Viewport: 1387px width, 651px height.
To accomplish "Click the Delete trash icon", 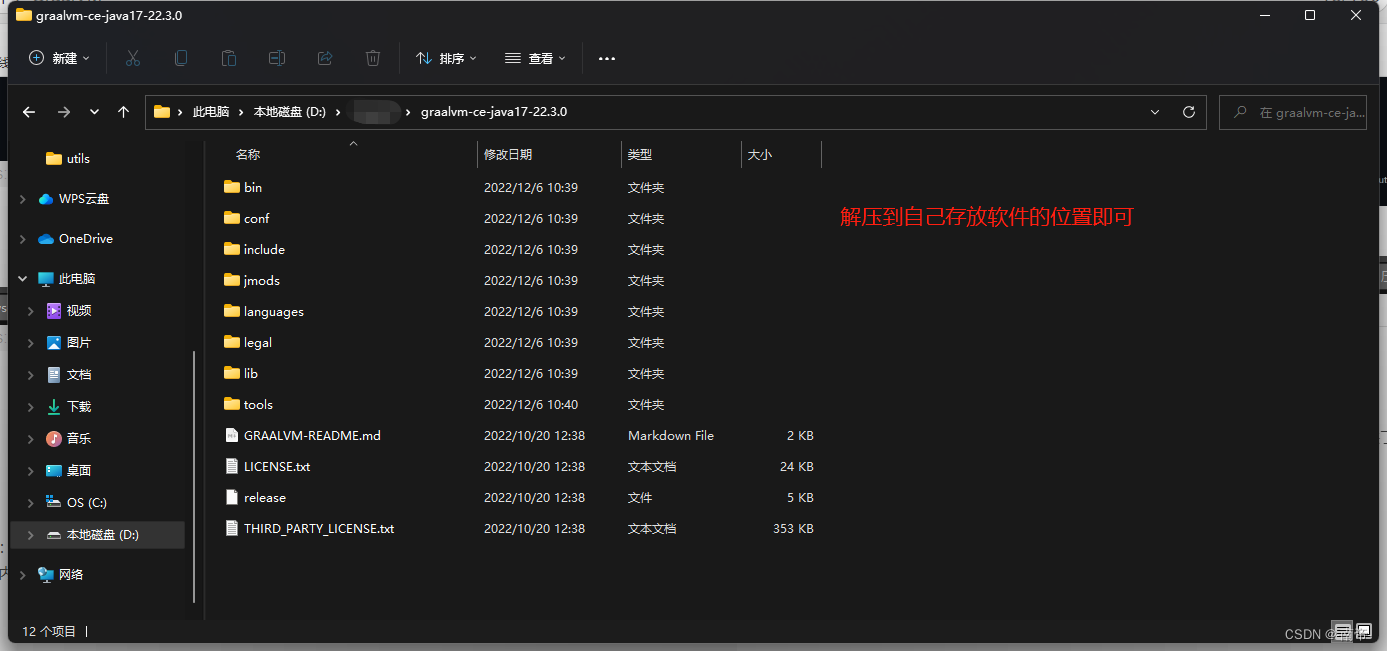I will click(x=373, y=59).
